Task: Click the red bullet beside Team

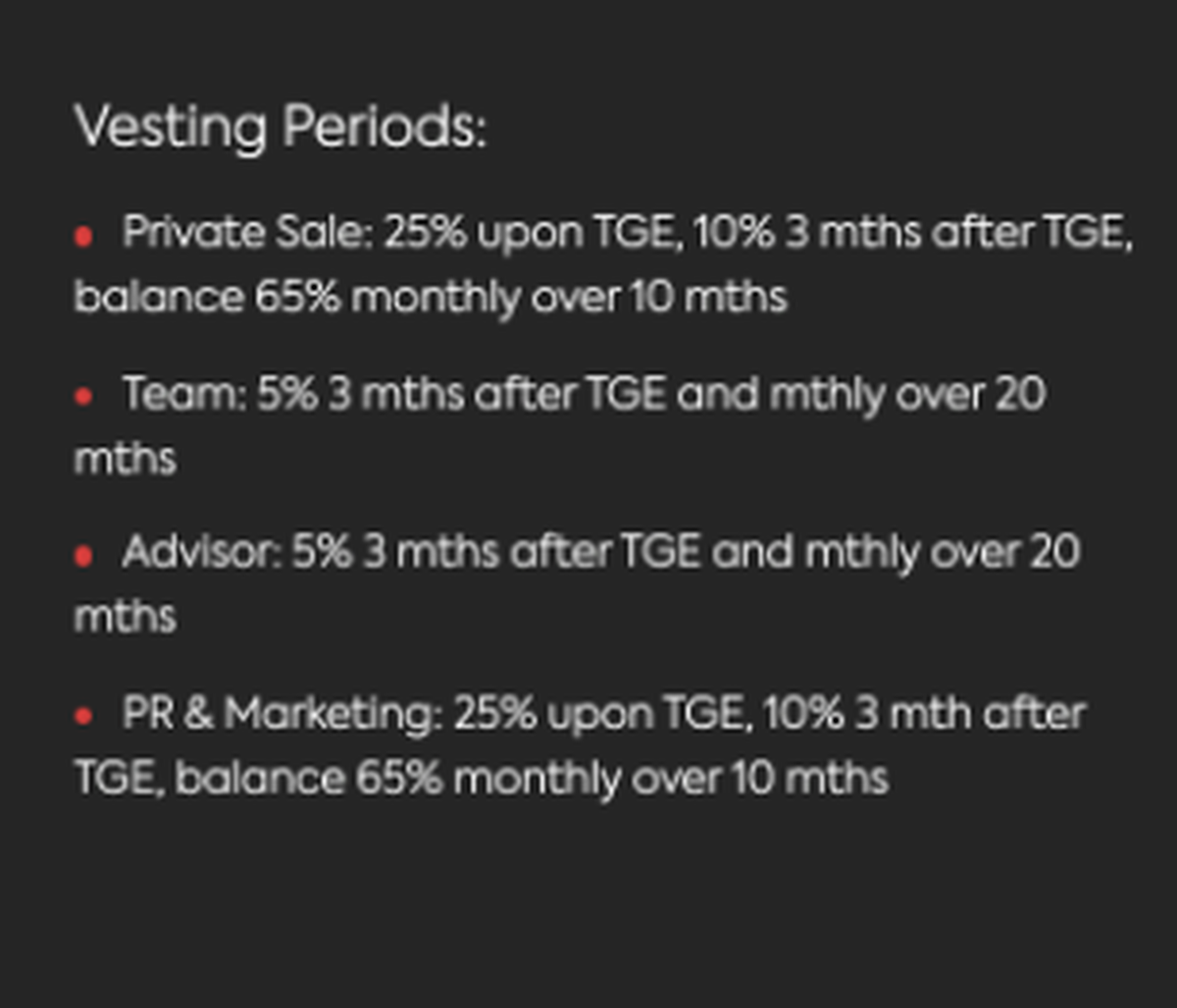Action: coord(83,396)
